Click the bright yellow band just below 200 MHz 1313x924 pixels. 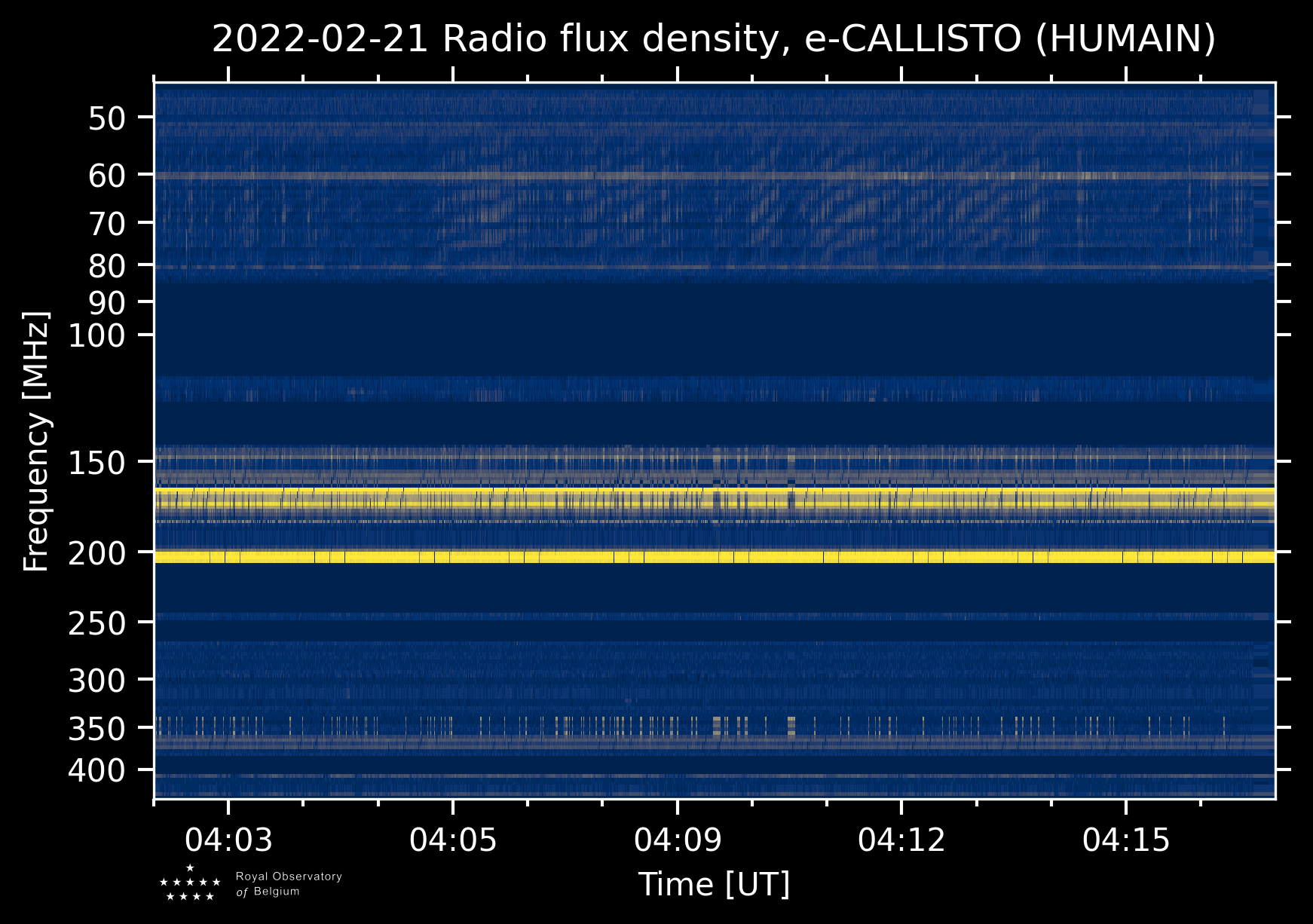[x=714, y=557]
